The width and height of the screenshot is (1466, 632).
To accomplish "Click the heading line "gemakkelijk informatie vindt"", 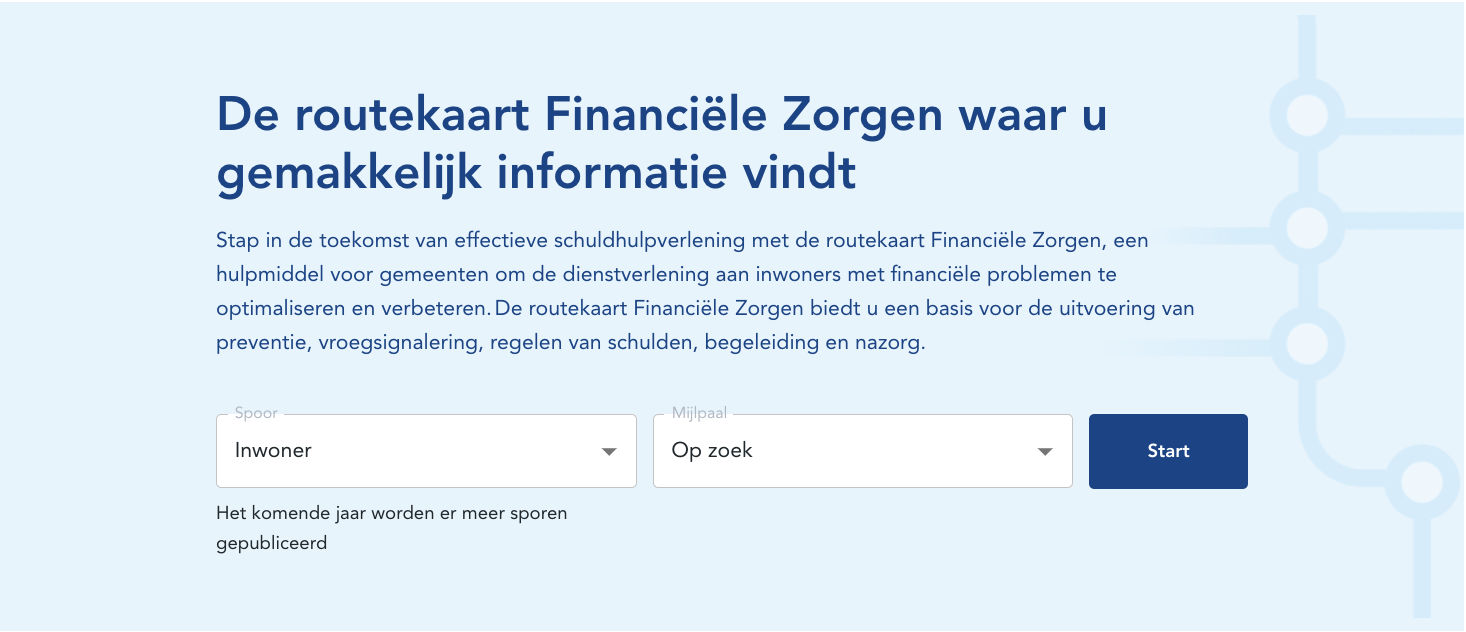I will tap(536, 173).
